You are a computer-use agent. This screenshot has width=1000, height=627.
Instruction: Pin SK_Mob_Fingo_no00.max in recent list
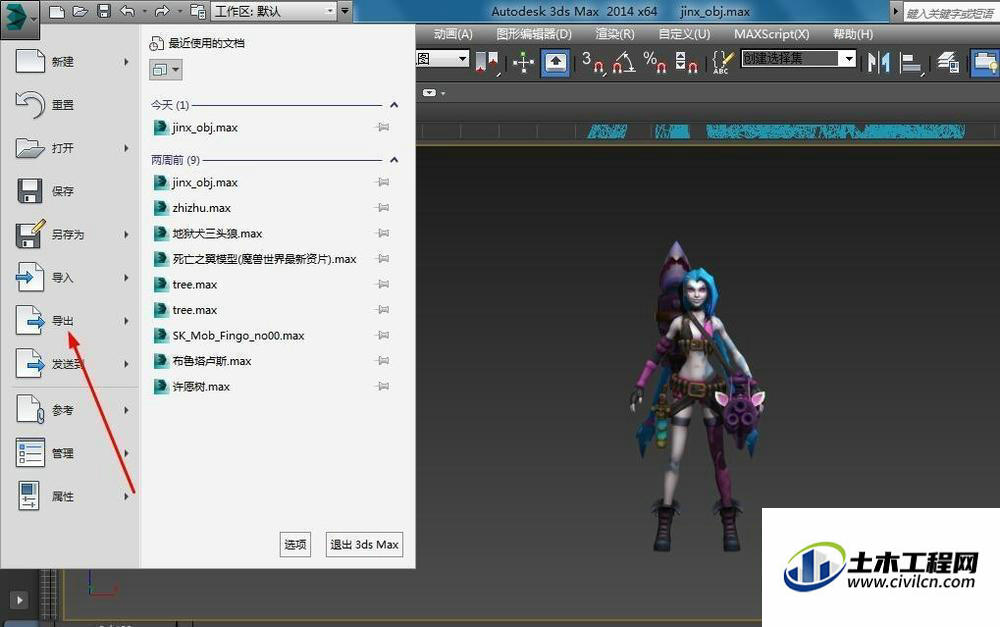tap(383, 335)
